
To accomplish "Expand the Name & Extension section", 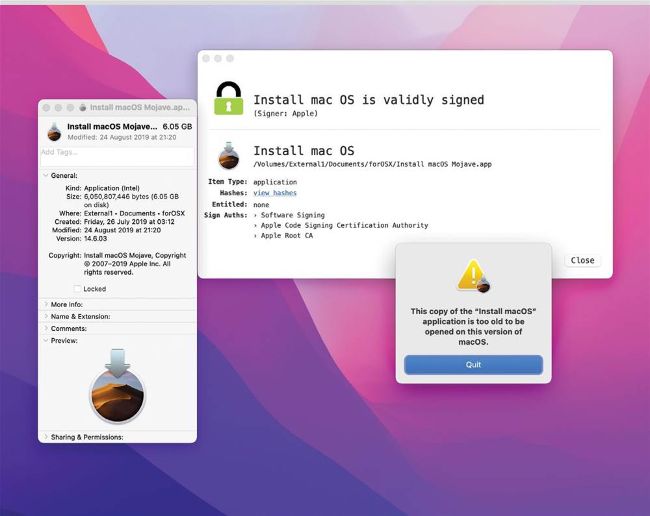I will [45, 316].
